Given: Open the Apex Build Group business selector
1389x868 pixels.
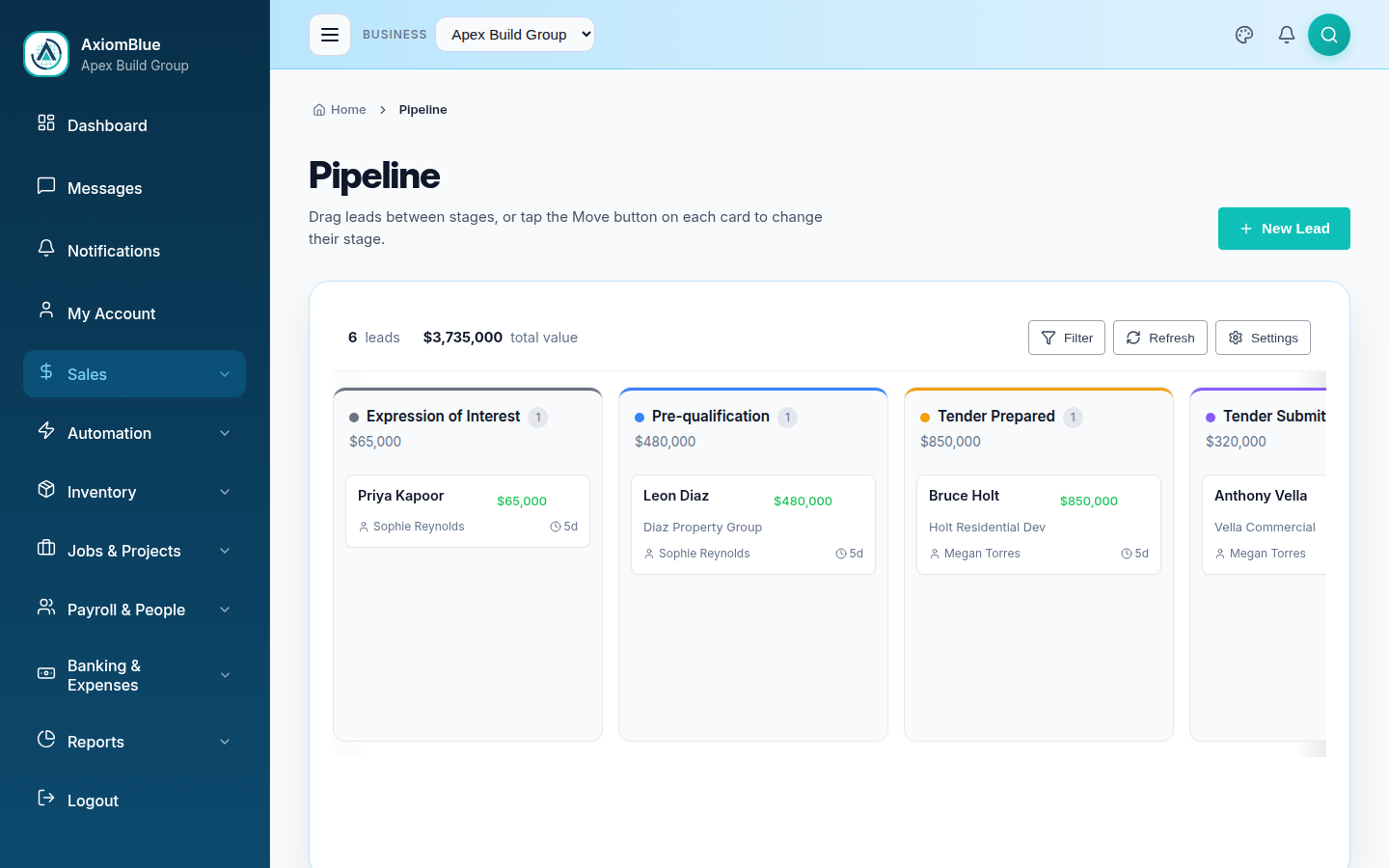Looking at the screenshot, I should (515, 34).
